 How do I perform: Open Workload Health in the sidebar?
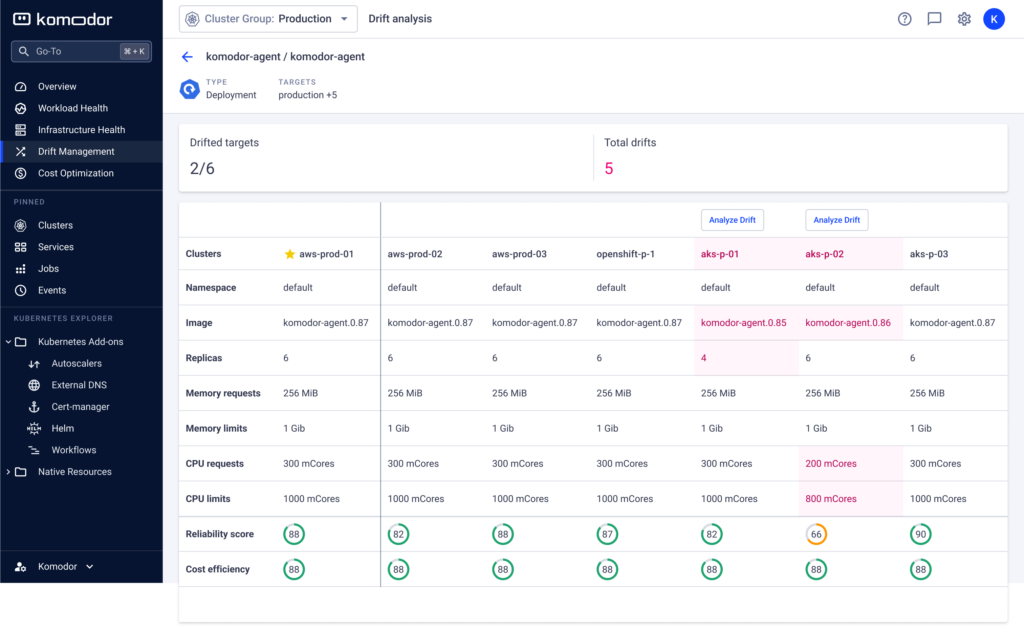pyautogui.click(x=82, y=108)
